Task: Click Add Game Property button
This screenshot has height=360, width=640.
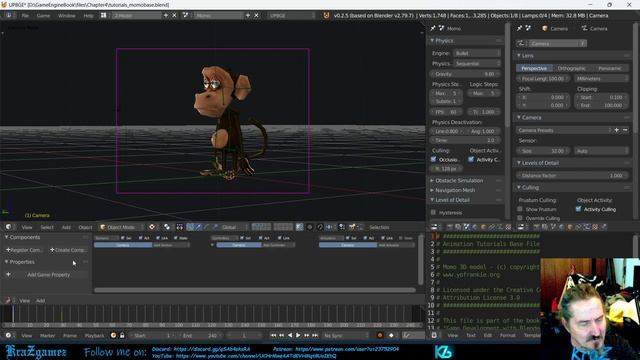Action: click(x=47, y=275)
